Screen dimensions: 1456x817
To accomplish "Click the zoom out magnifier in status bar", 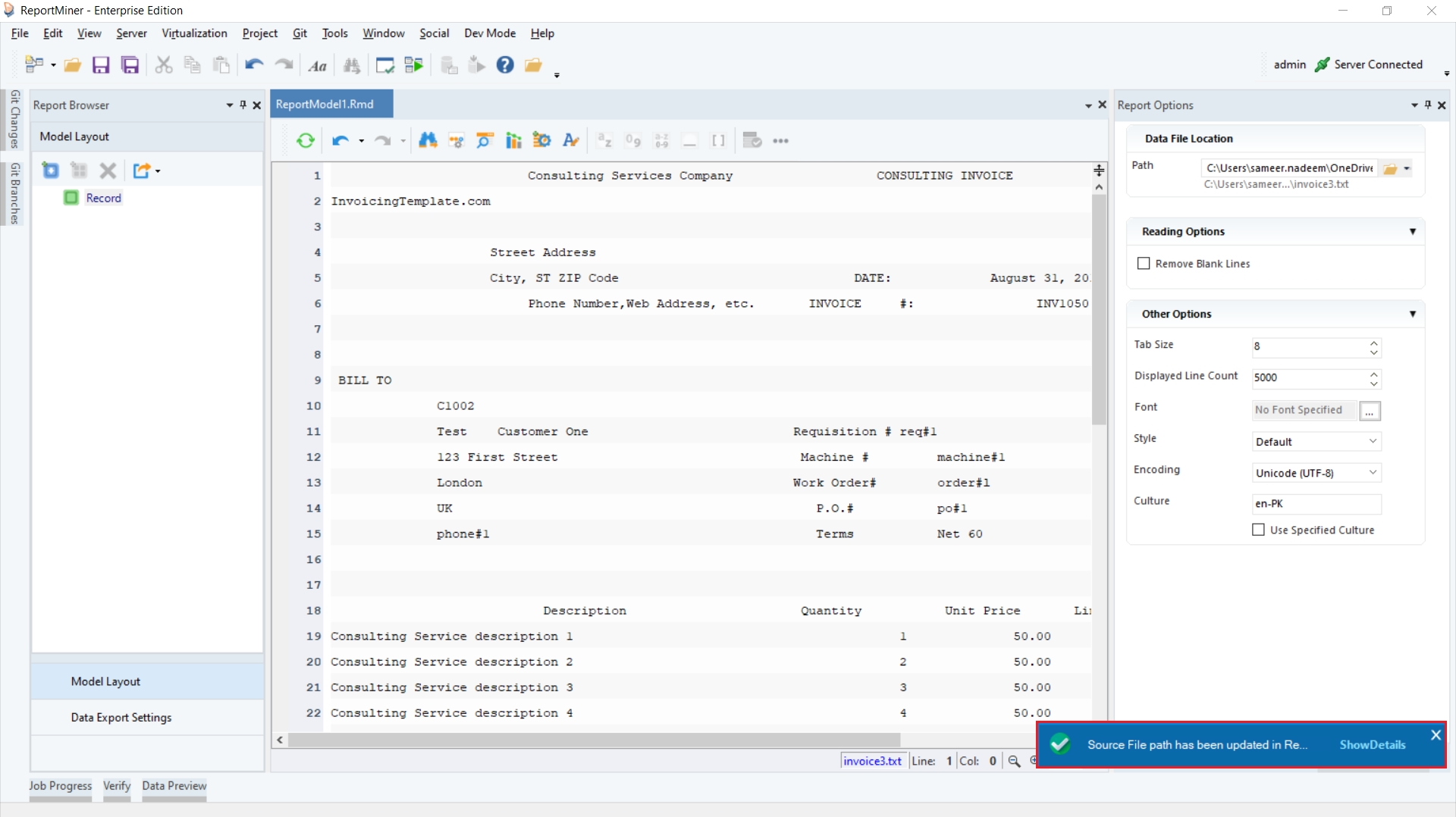I will (x=1014, y=761).
